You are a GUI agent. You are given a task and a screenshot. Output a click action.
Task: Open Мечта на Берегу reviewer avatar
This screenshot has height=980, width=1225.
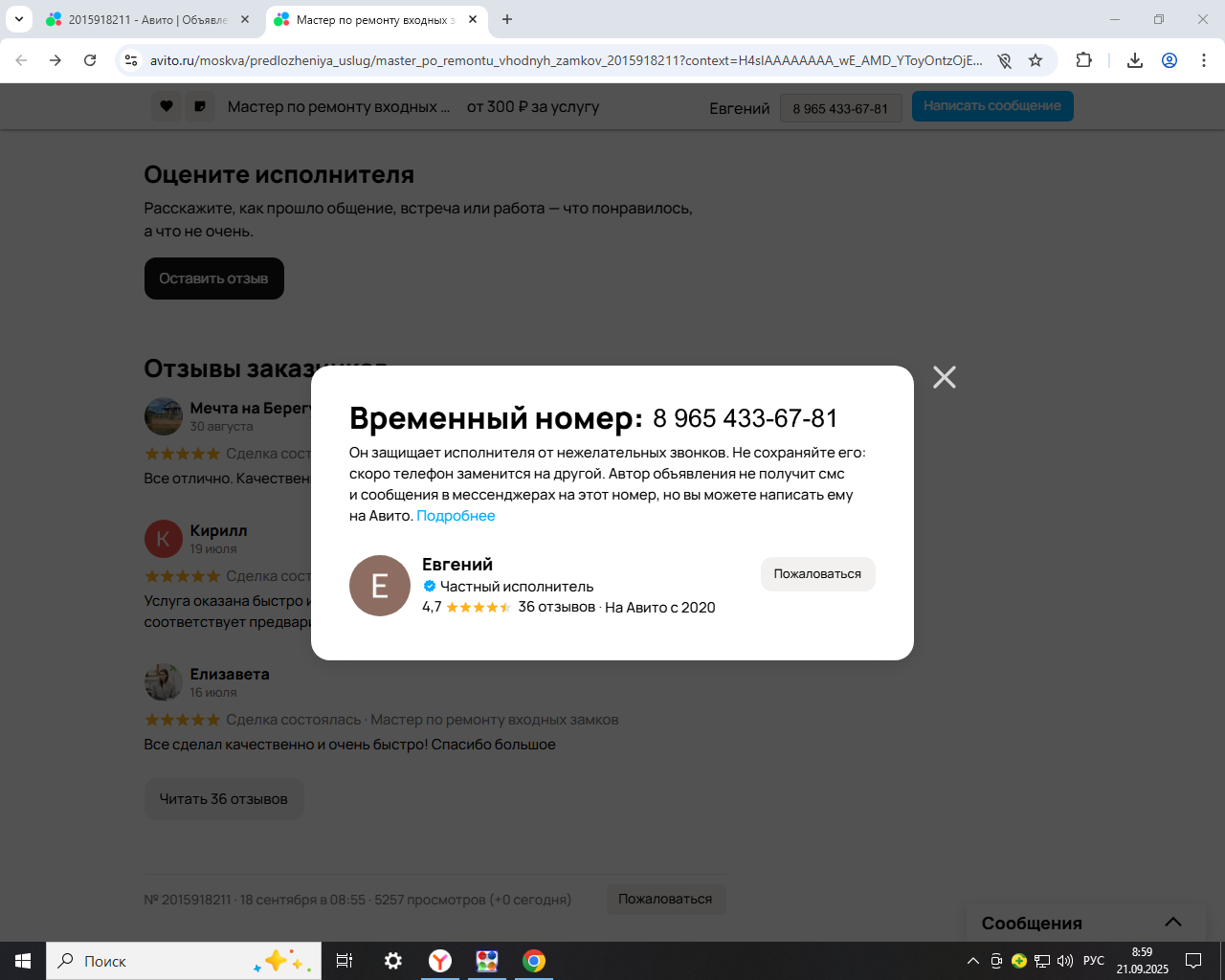coord(164,416)
